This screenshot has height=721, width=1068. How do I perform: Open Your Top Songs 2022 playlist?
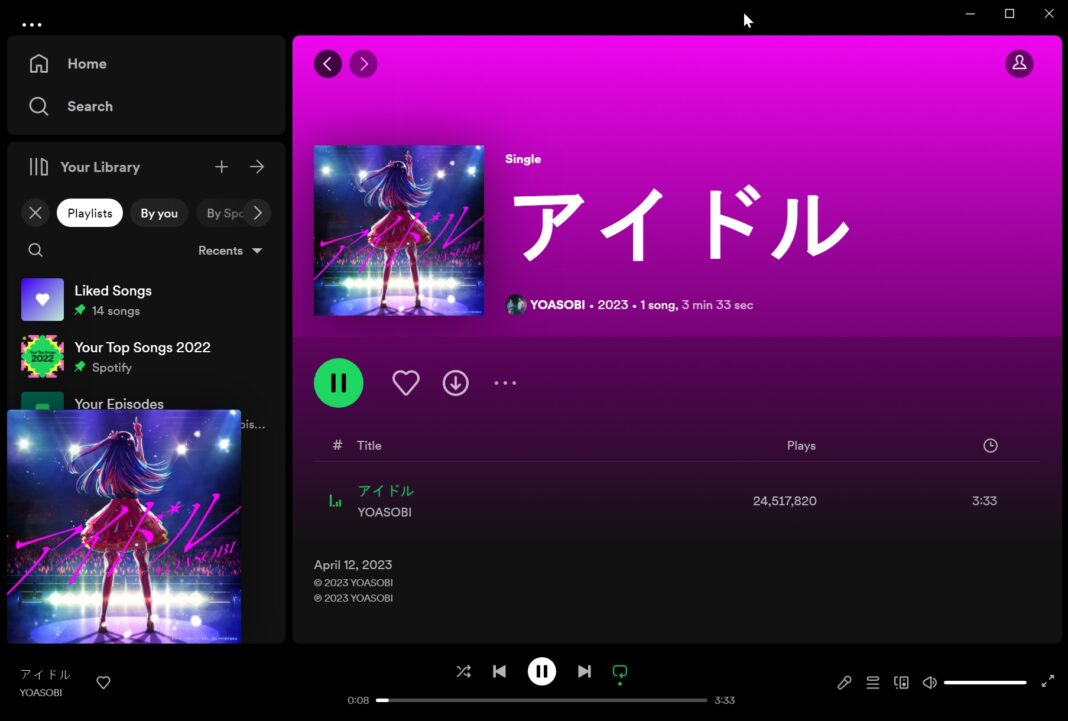click(146, 356)
